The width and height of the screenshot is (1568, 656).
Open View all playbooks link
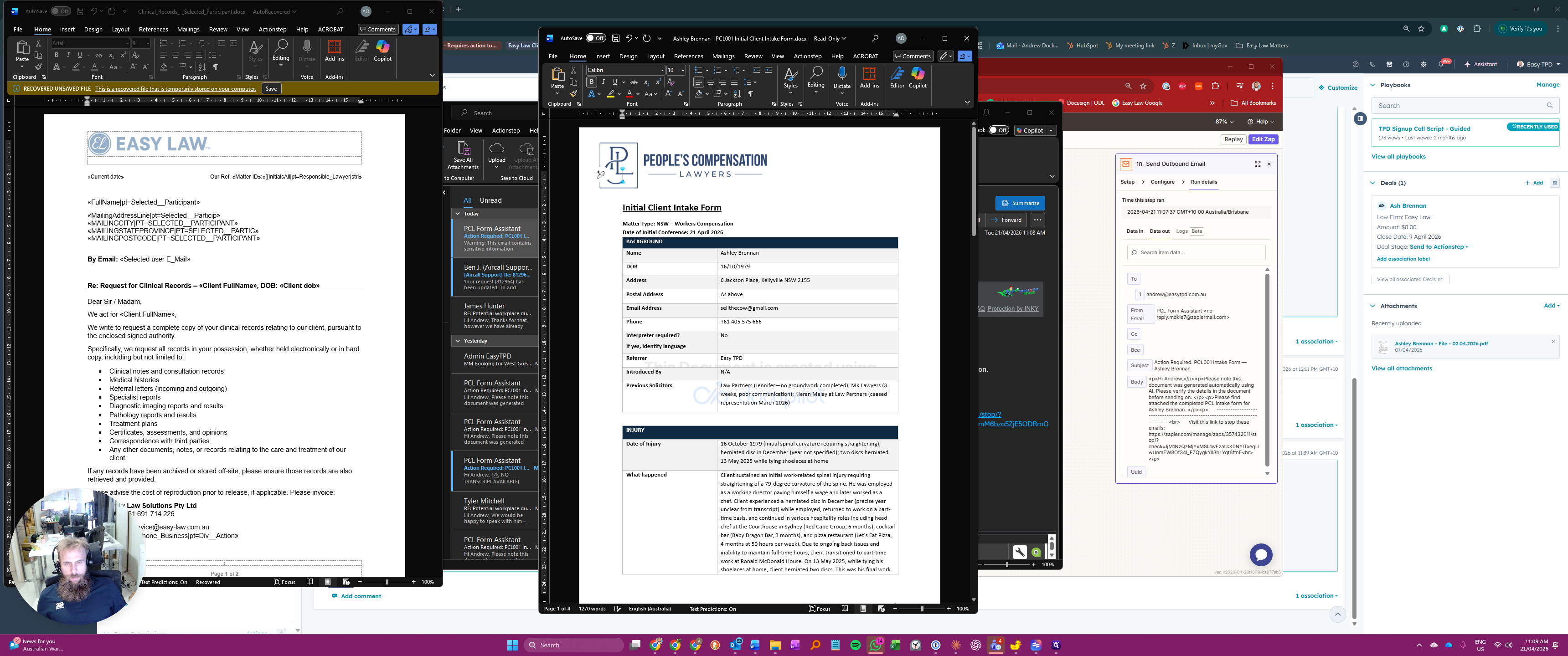click(1398, 157)
